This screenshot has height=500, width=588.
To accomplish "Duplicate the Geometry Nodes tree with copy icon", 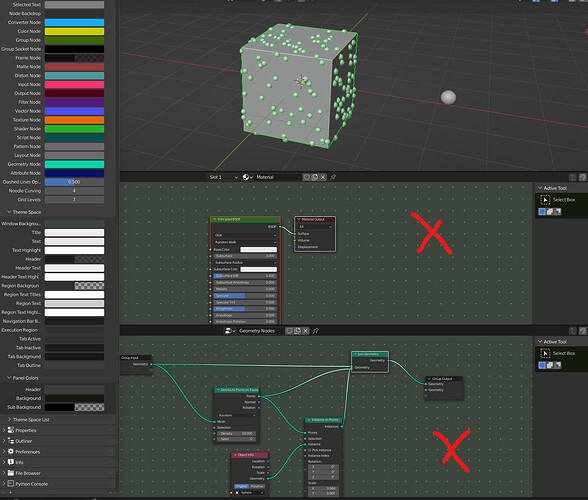I will point(297,331).
